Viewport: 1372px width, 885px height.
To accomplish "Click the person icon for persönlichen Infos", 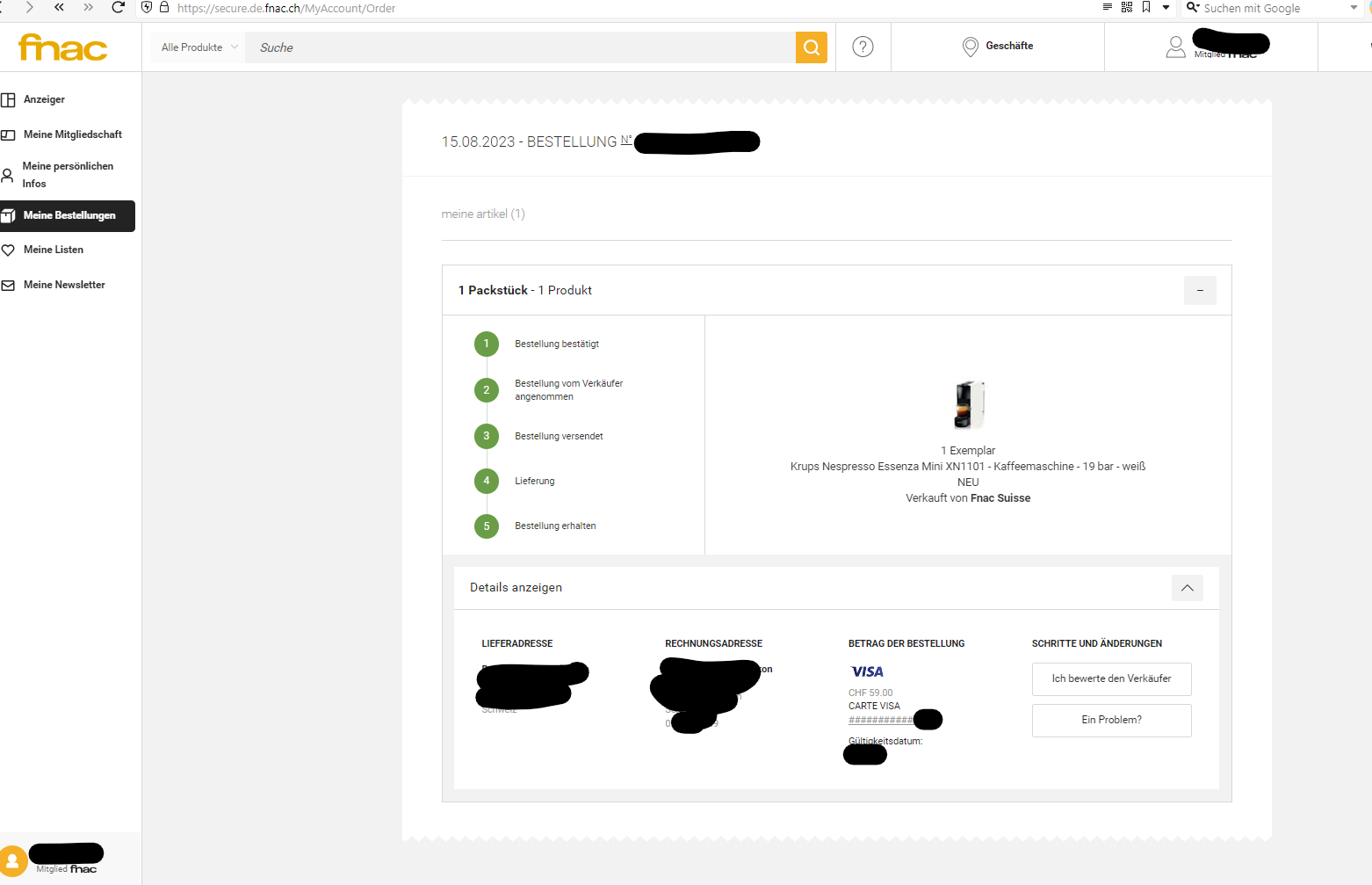I will pyautogui.click(x=7, y=176).
